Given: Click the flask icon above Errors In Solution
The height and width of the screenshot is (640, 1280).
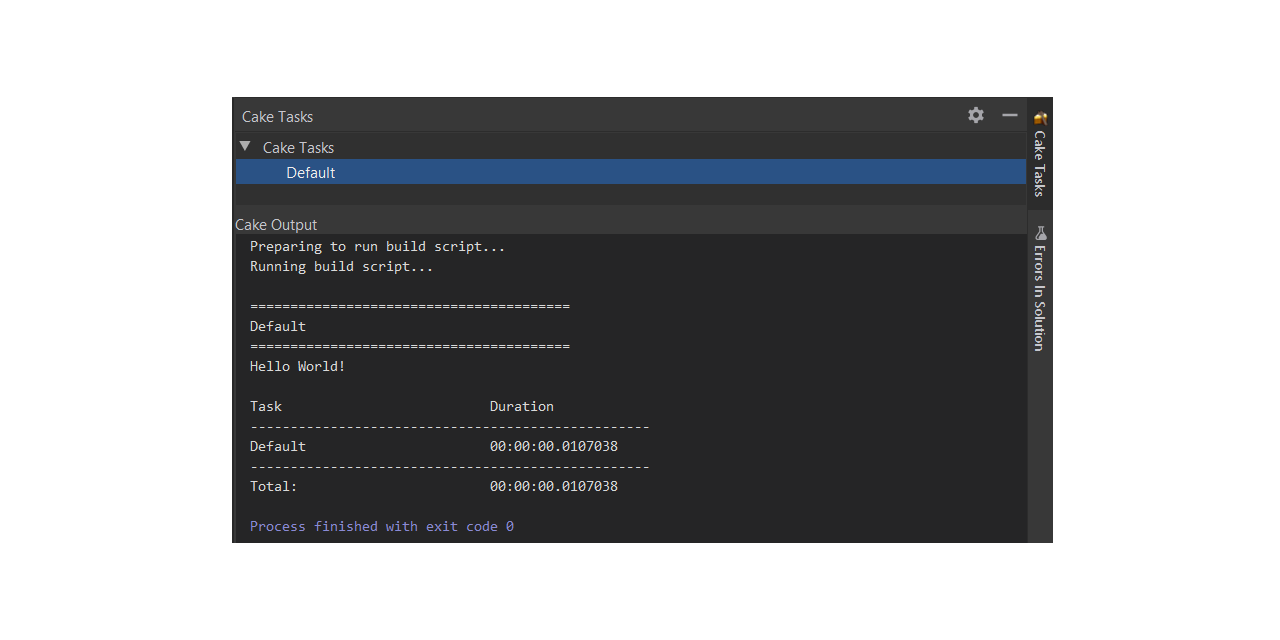Looking at the screenshot, I should tap(1040, 232).
